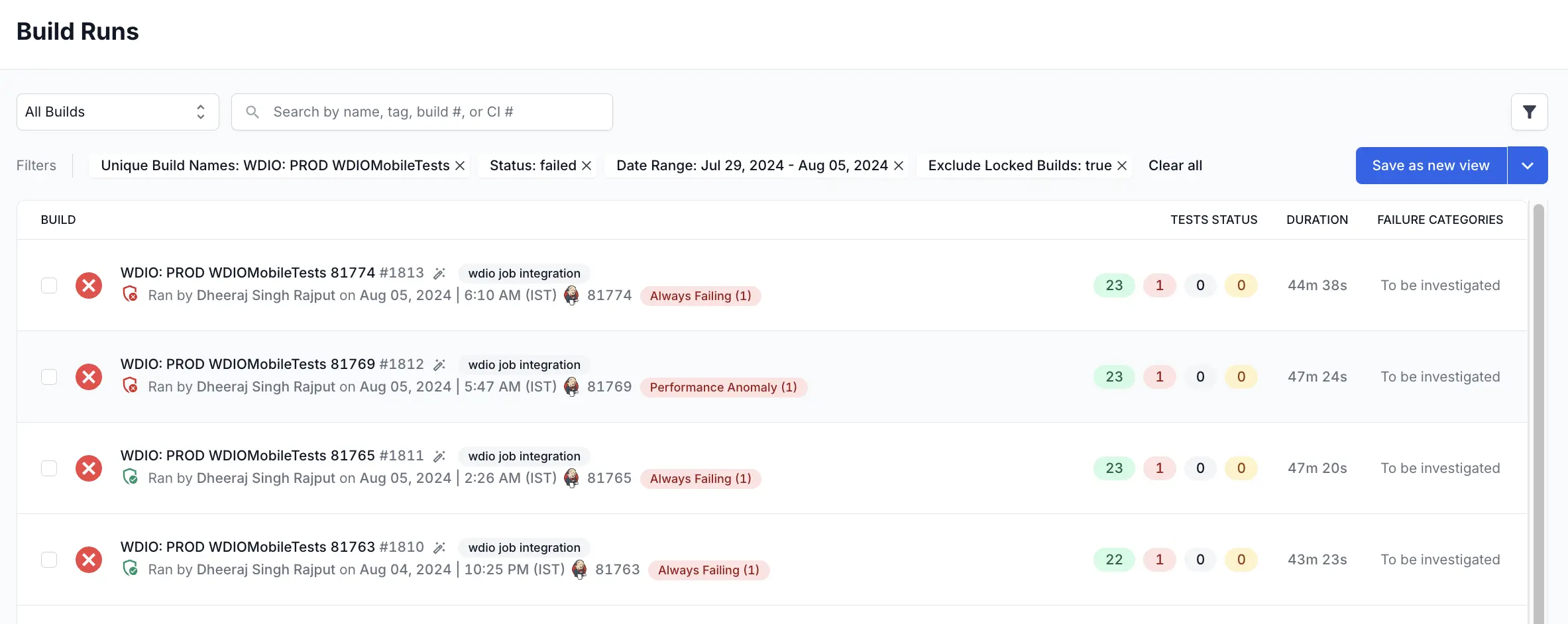The height and width of the screenshot is (624, 1568).
Task: Click the failed status icon for build #1812
Action: (89, 377)
